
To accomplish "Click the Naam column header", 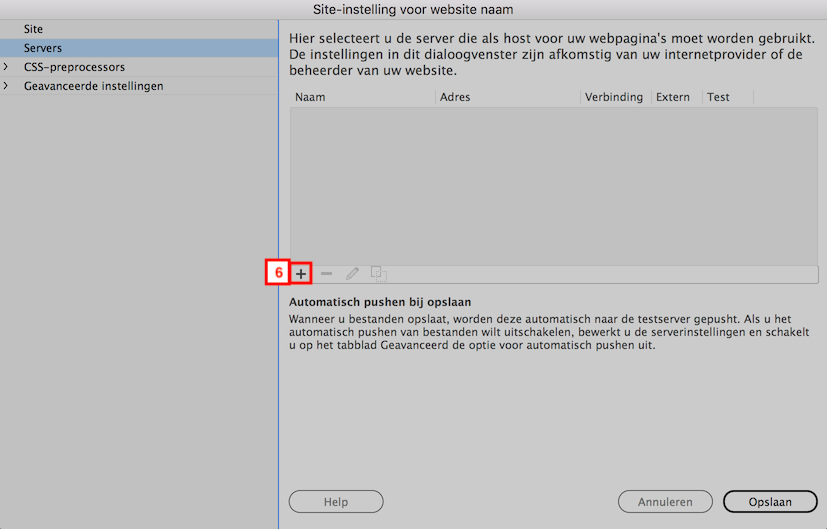I will point(310,97).
